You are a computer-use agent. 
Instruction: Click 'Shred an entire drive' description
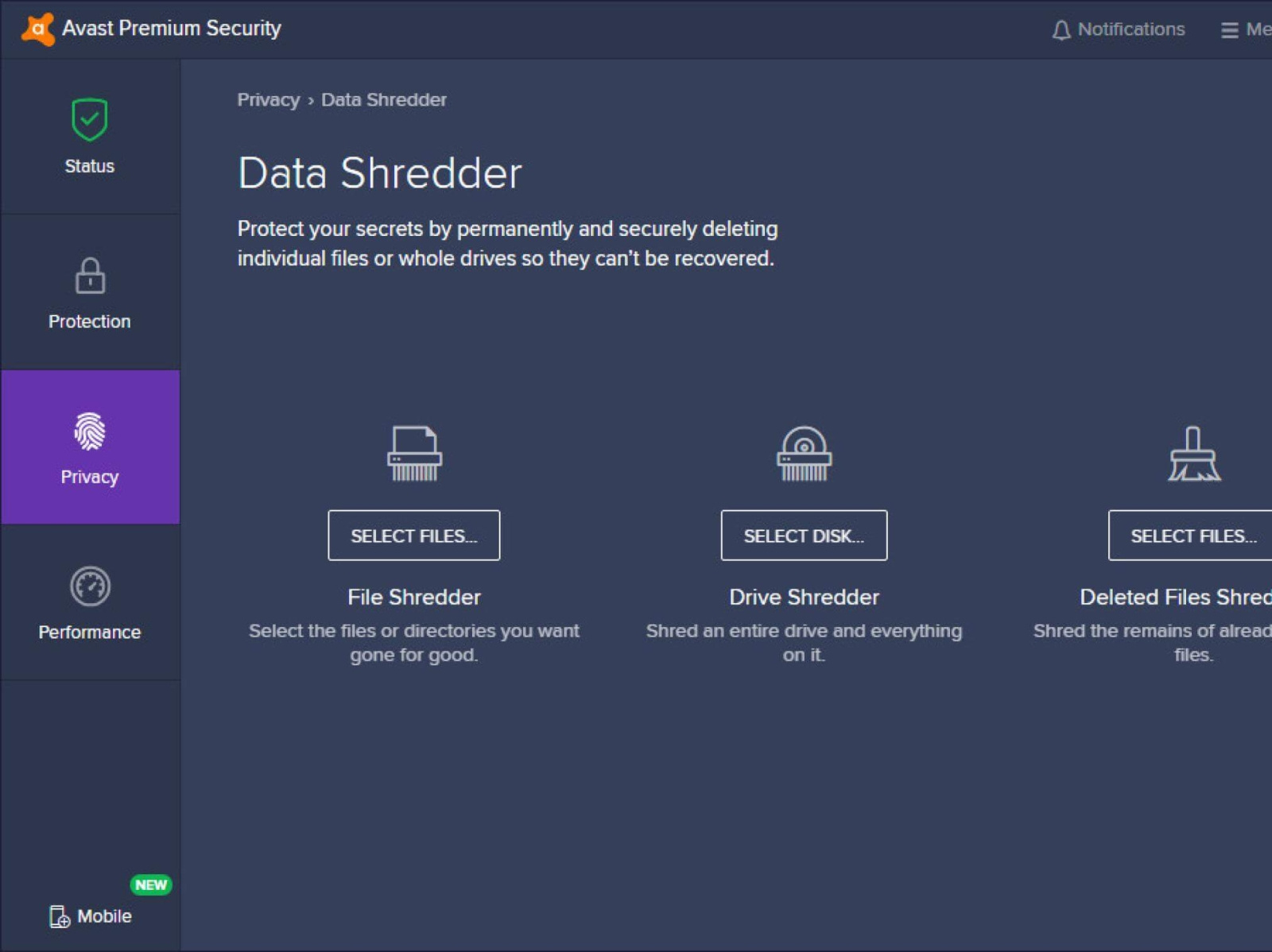804,642
